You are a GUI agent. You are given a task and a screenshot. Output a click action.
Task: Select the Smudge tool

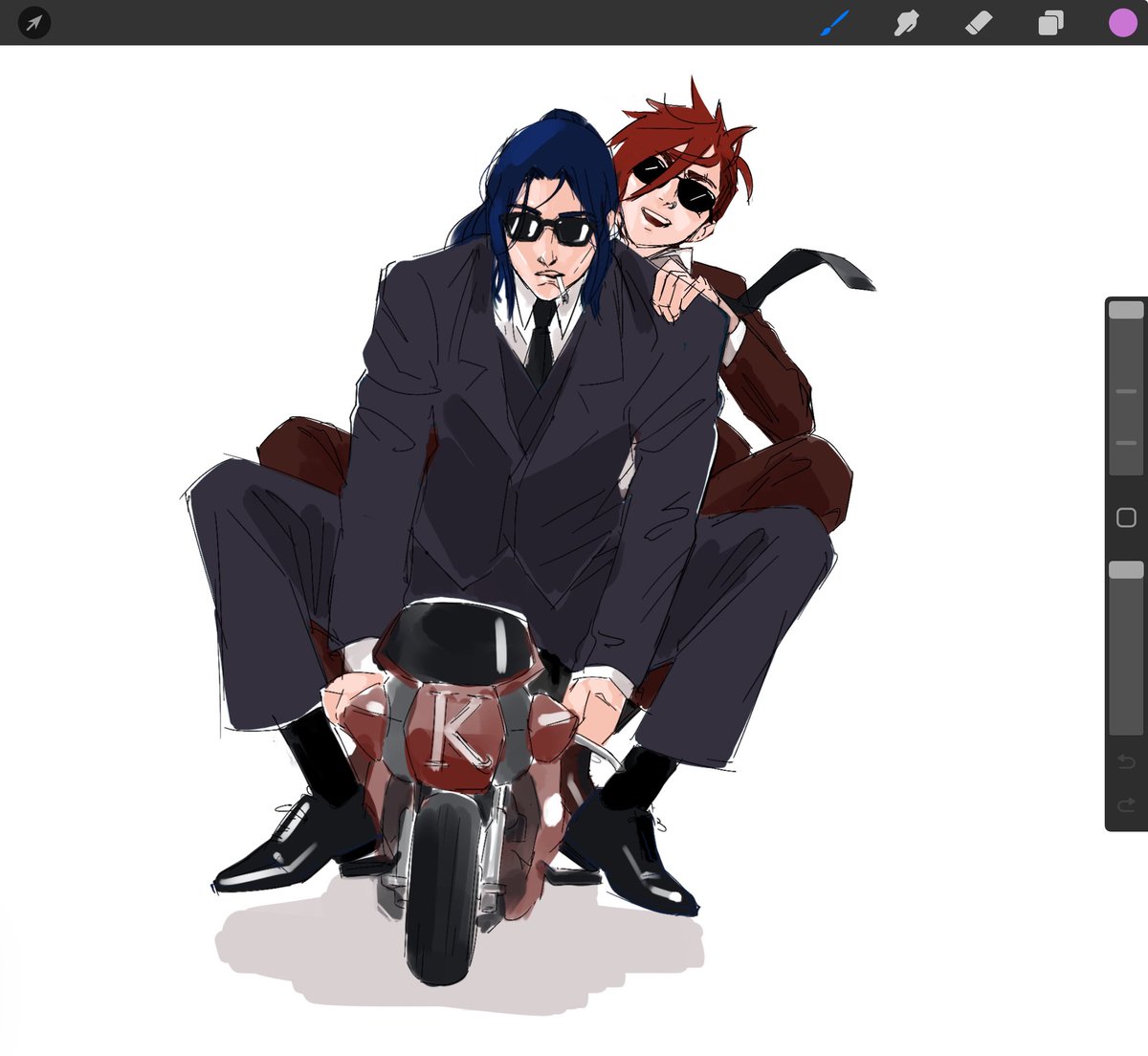coord(906,22)
